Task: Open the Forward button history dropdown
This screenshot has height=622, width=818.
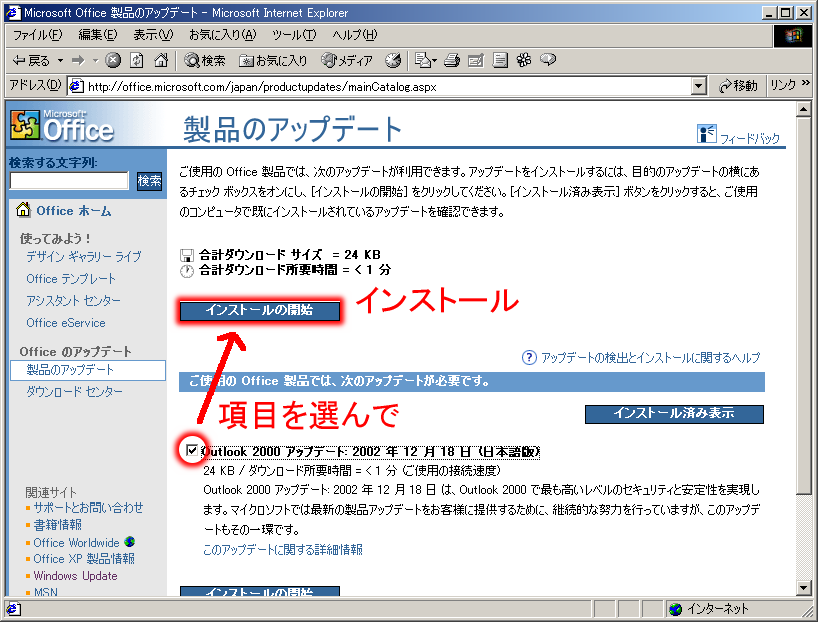Action: point(95,61)
